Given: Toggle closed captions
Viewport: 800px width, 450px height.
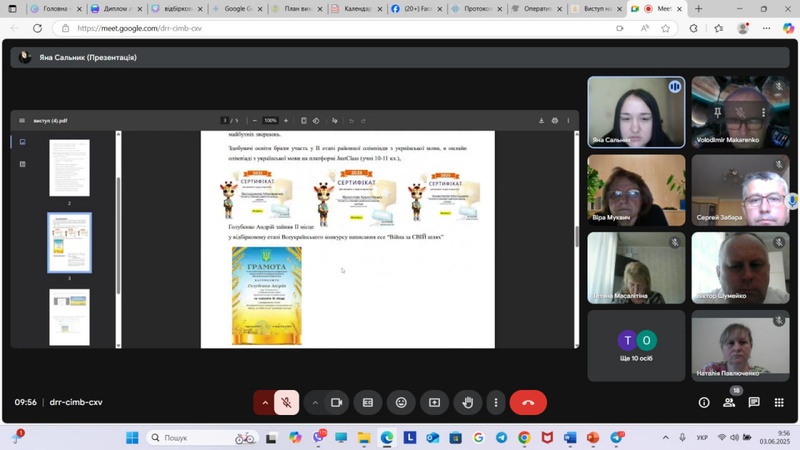Looking at the screenshot, I should (x=368, y=402).
